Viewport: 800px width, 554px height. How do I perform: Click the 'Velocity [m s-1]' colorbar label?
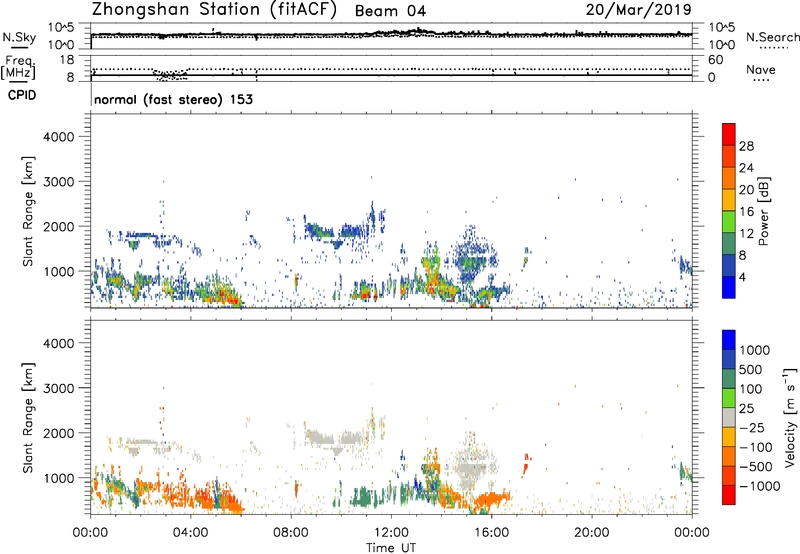click(790, 417)
